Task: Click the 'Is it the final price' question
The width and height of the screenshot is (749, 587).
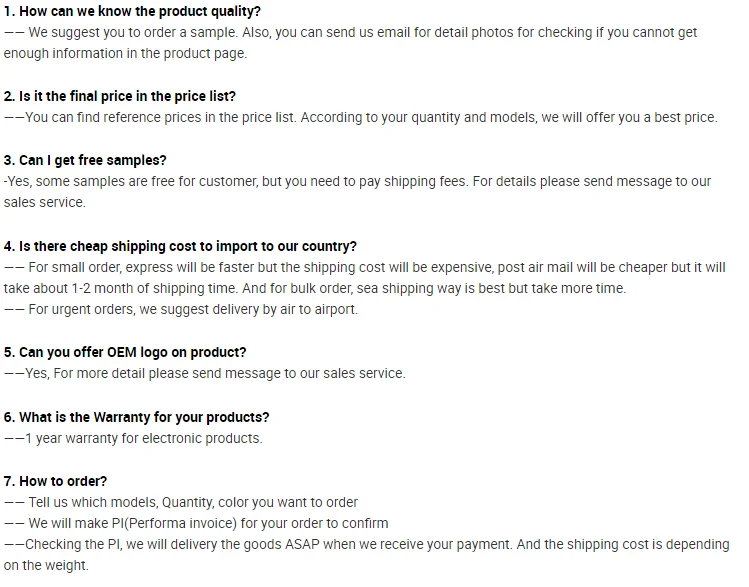Action: point(120,96)
